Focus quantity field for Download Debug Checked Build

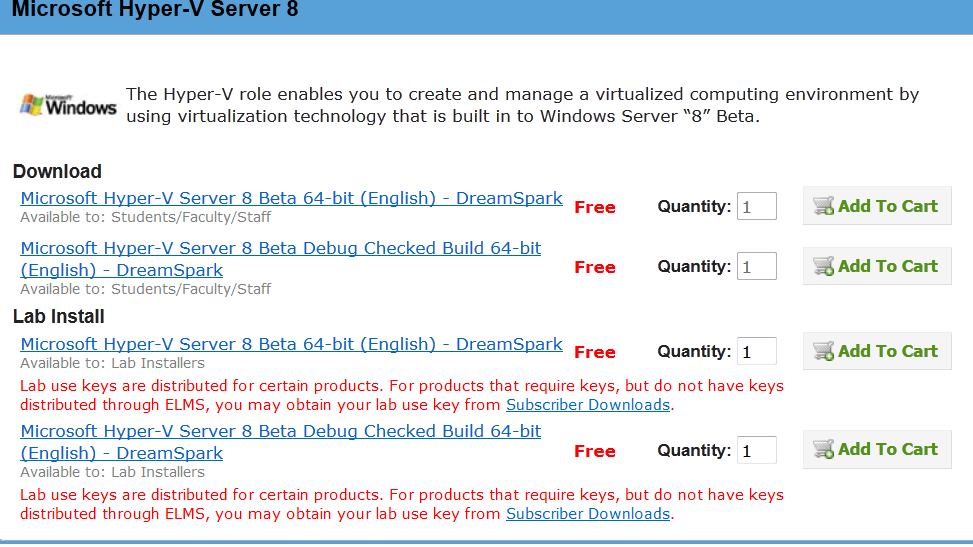(756, 266)
